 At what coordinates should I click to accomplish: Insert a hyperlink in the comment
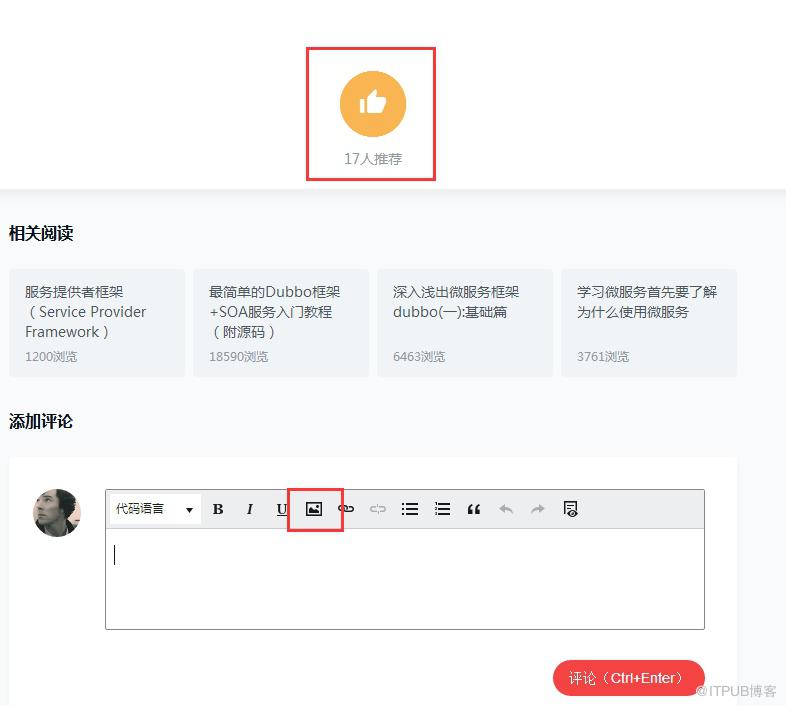[x=346, y=509]
